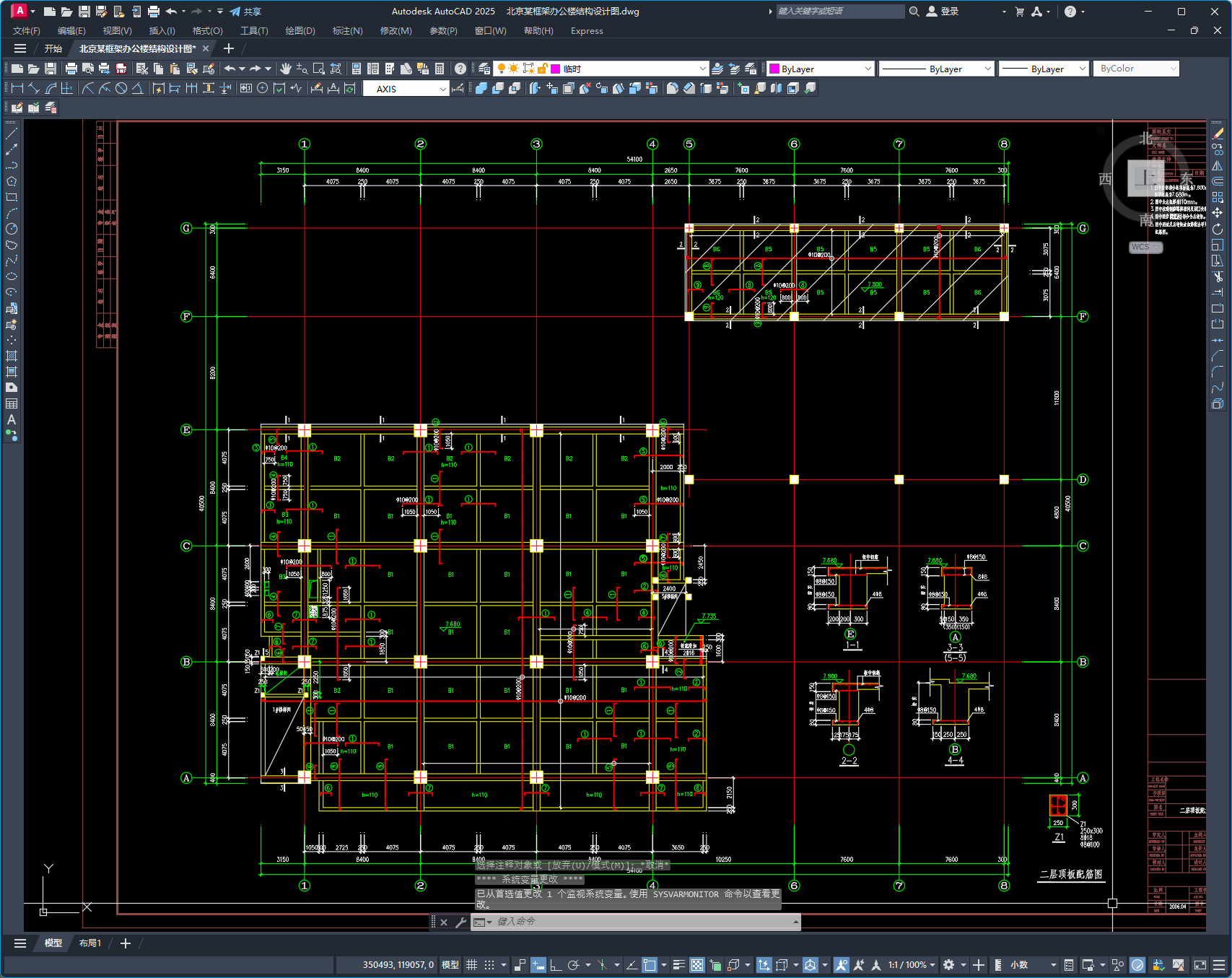Switch to the 开始 start tab
This screenshot has width=1232, height=978.
pyautogui.click(x=53, y=48)
